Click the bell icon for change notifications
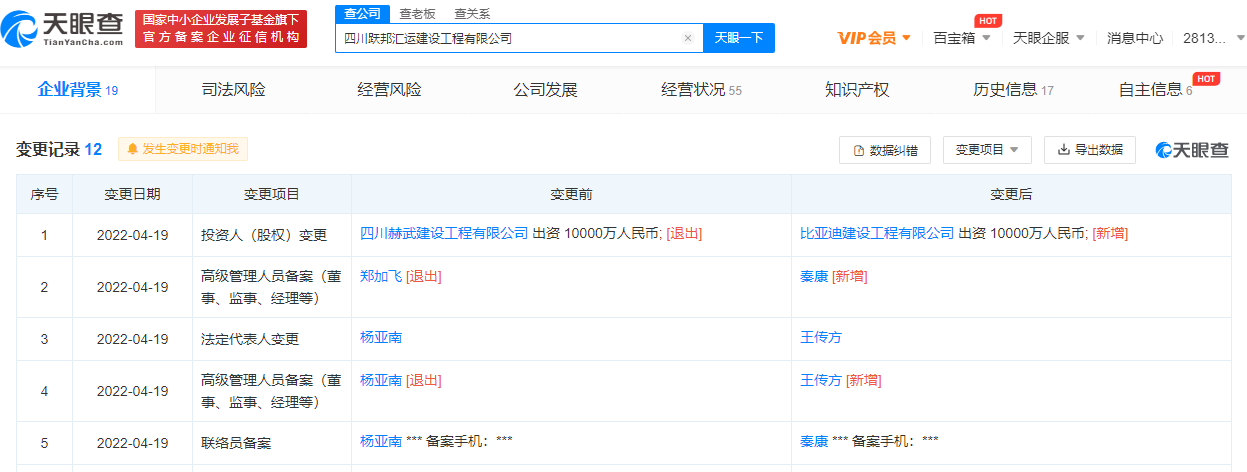The image size is (1247, 472). (131, 149)
